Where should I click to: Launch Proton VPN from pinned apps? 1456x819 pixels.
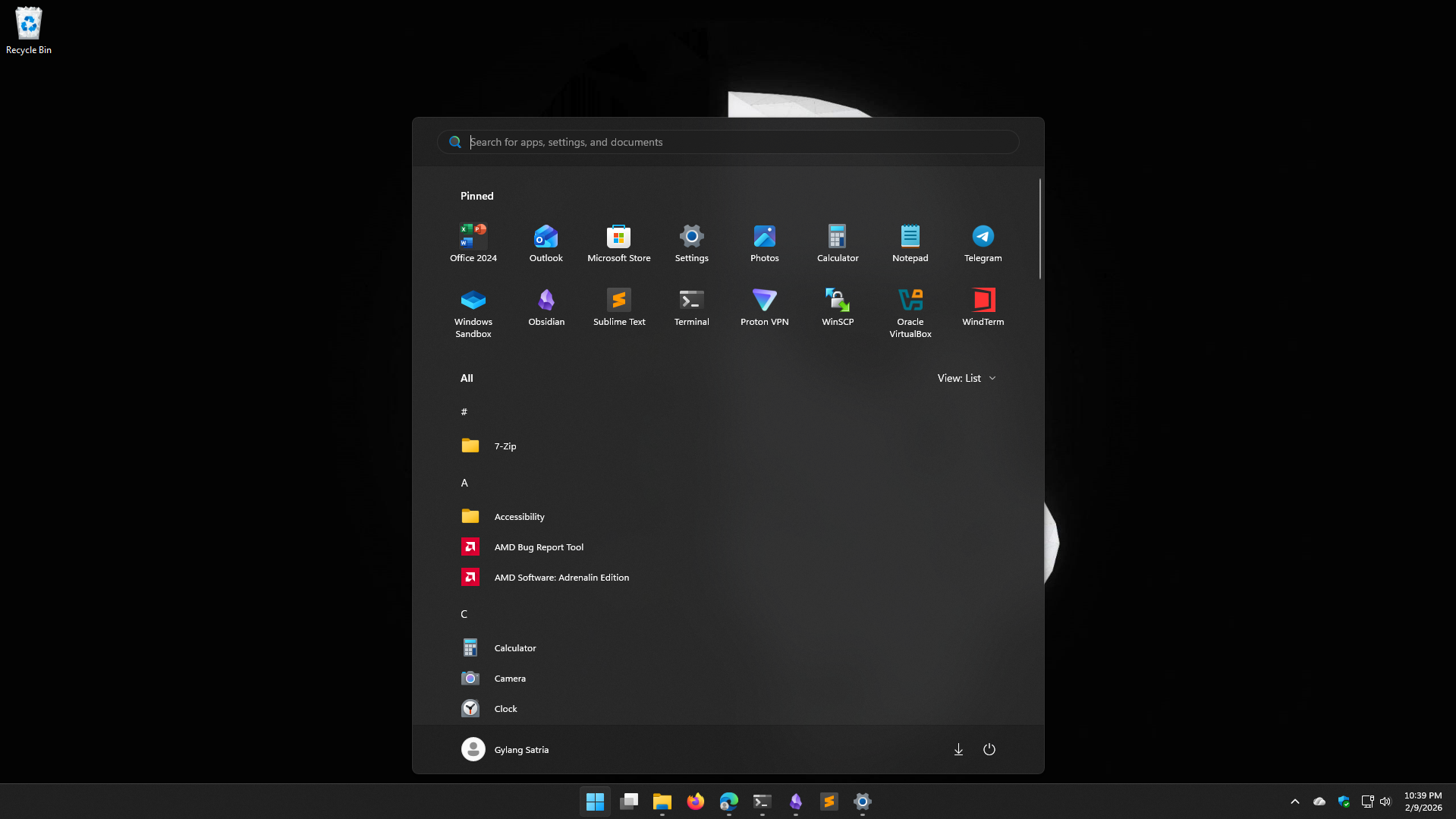(x=764, y=307)
